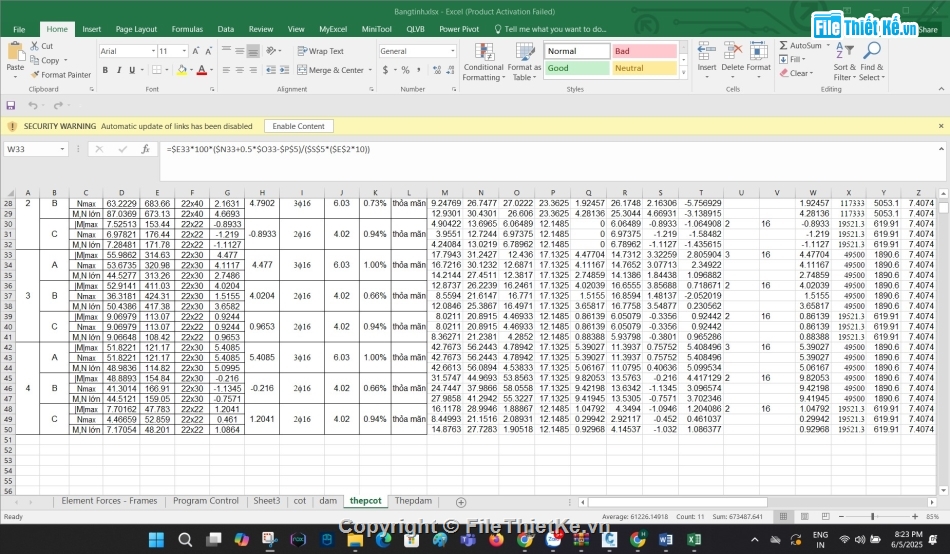Switch to the Thepdam sheet tab

[x=413, y=501]
